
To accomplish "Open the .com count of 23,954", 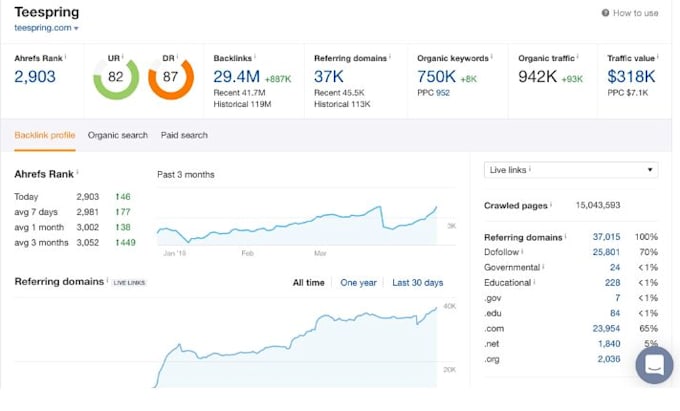I will tap(606, 329).
